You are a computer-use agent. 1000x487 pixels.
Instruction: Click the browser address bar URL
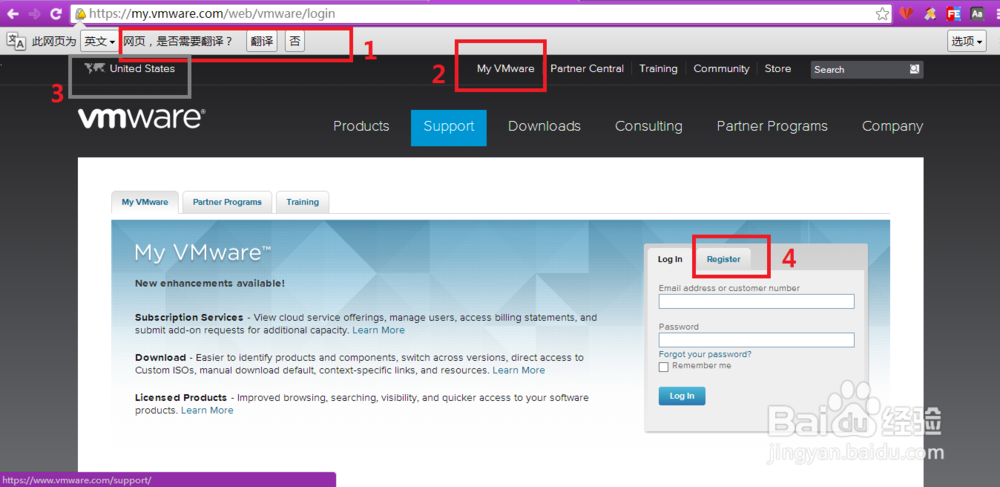[212, 13]
